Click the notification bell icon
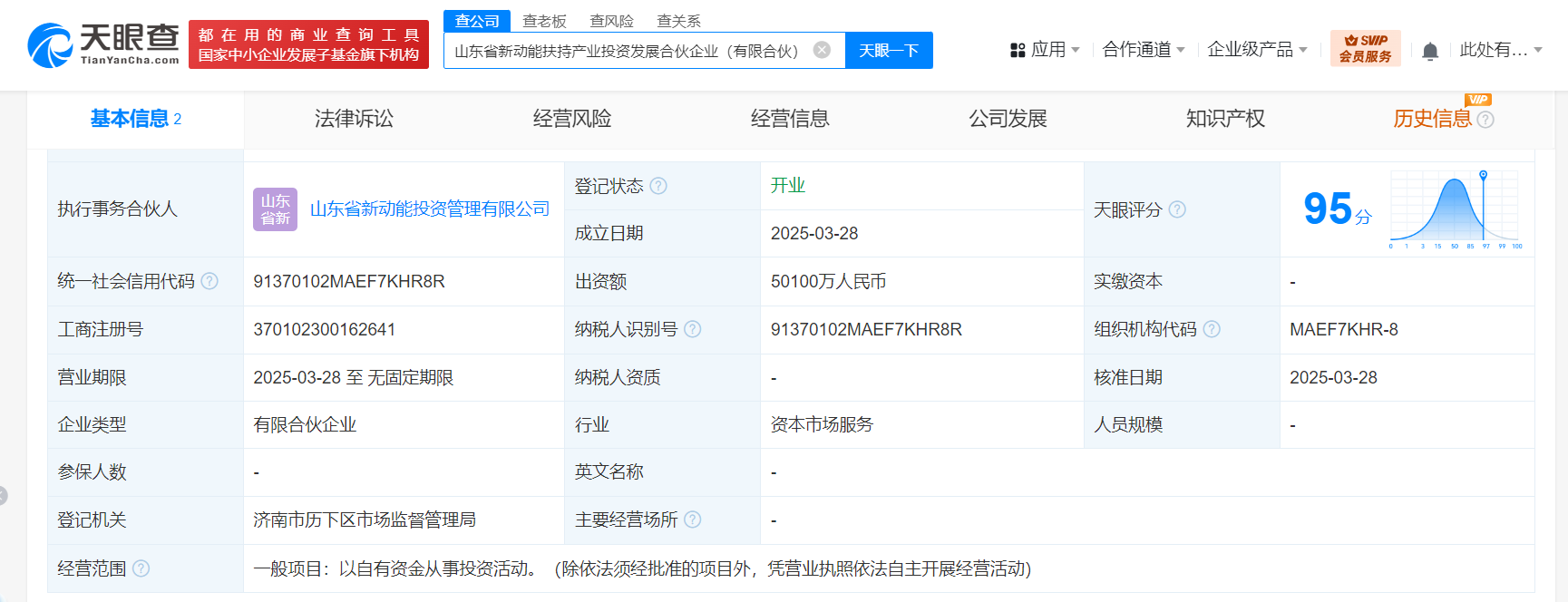This screenshot has width=1568, height=602. 1430,51
